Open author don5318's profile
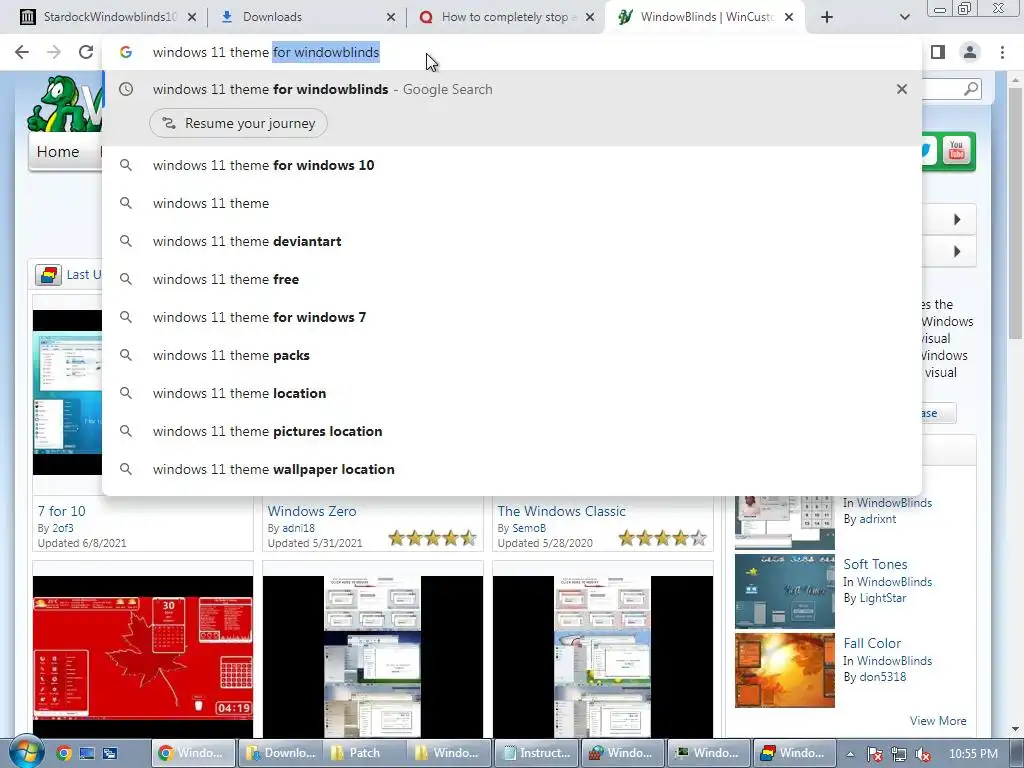 click(x=882, y=677)
